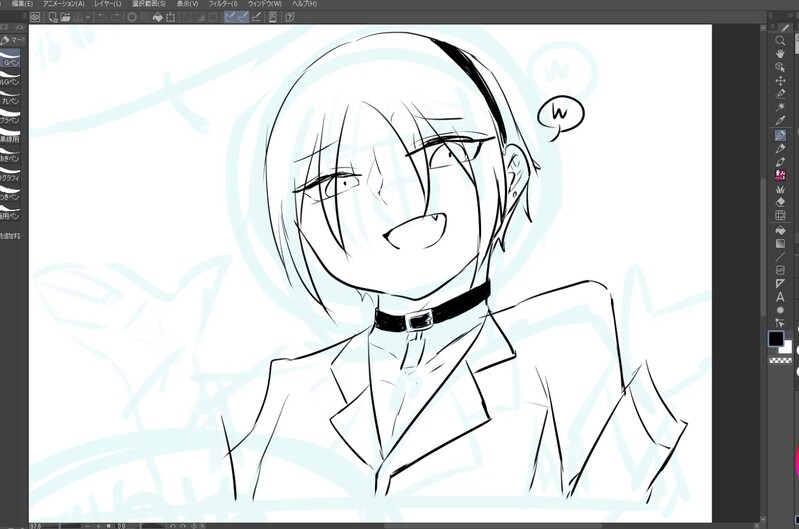Select the Zoom magnifier tool
This screenshot has width=799, height=529.
click(x=780, y=40)
